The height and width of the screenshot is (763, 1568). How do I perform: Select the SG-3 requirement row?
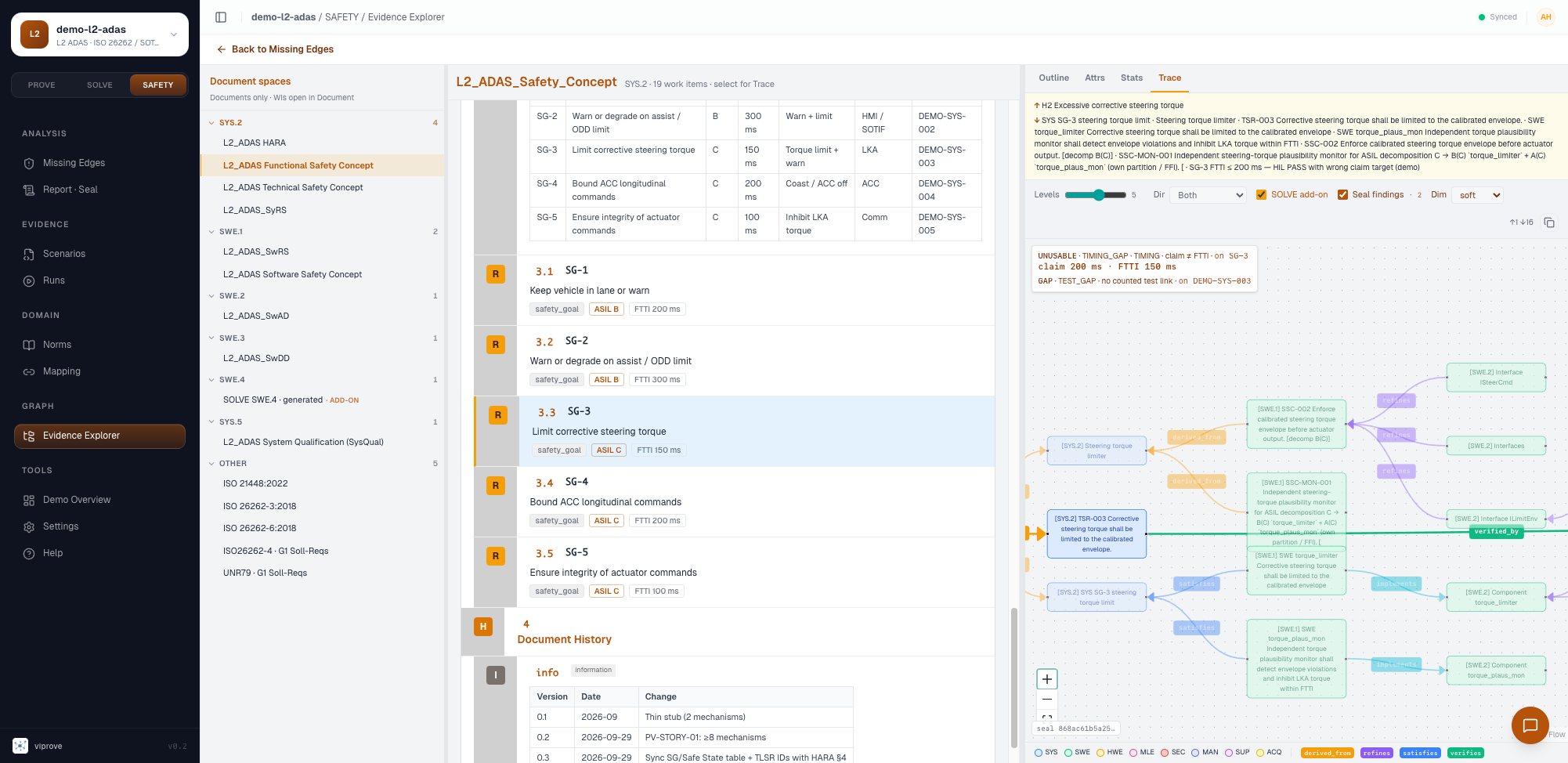pos(734,432)
